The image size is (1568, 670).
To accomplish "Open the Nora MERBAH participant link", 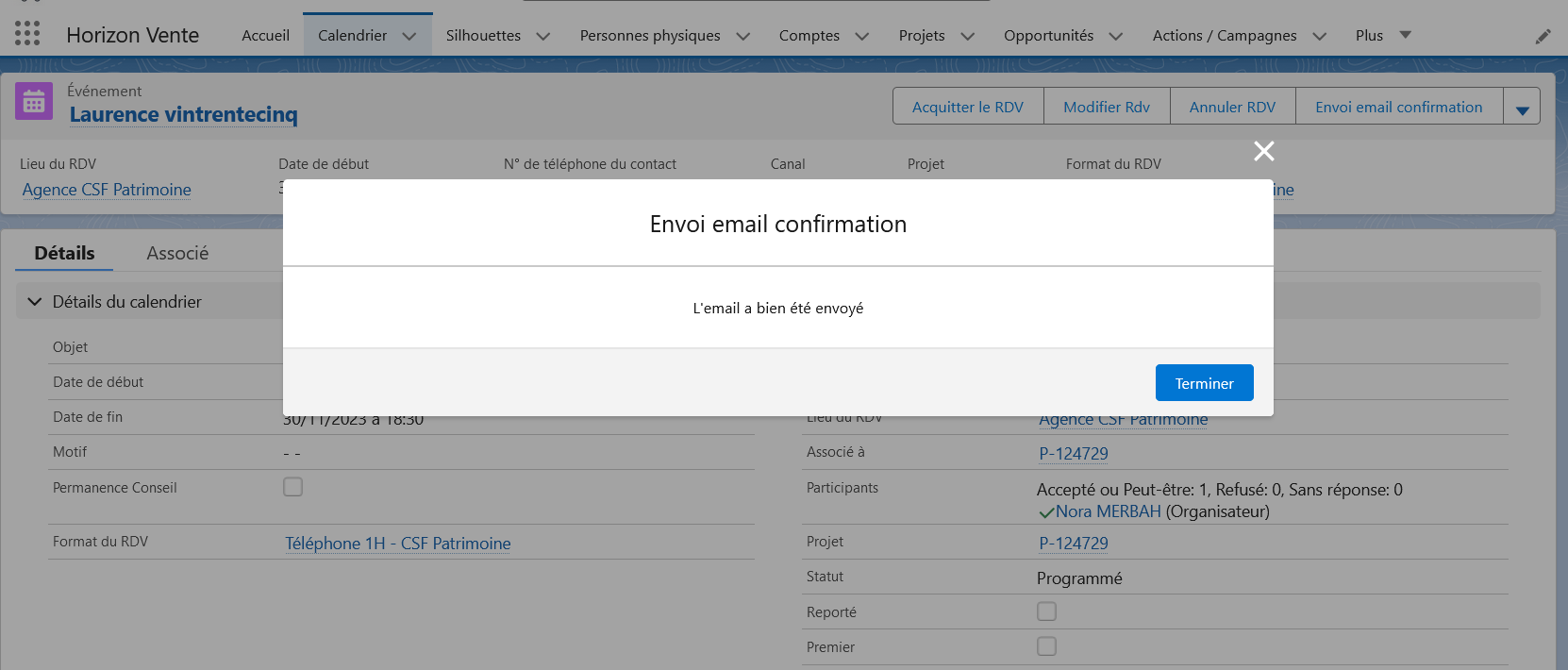I will click(1108, 511).
